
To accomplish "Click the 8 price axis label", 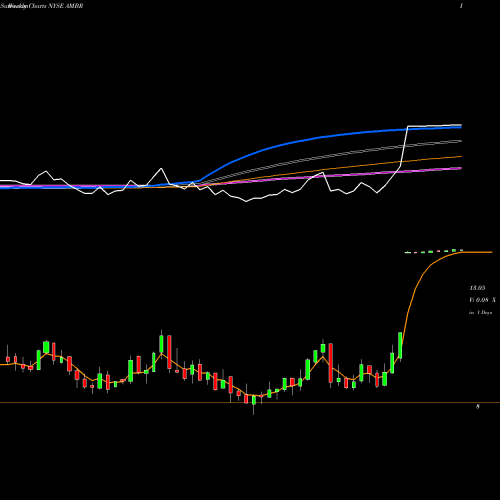I will [478, 406].
